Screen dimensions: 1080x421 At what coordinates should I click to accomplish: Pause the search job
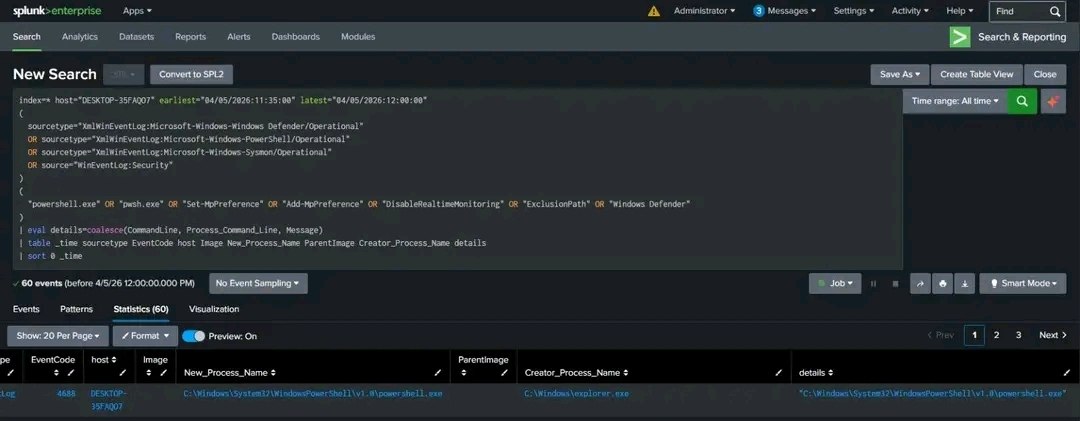coord(873,284)
